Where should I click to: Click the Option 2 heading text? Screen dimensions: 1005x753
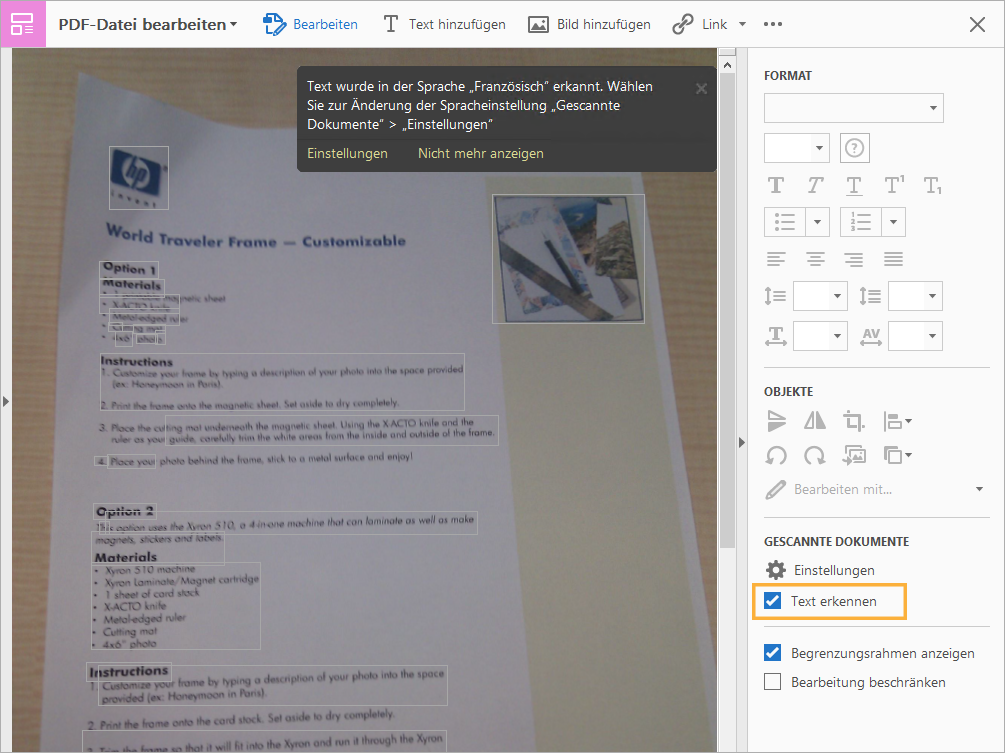coord(124,511)
